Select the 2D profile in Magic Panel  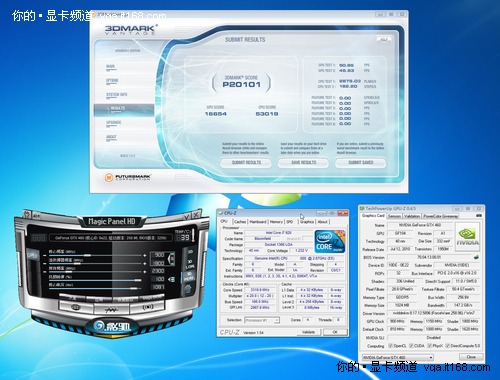(190, 252)
